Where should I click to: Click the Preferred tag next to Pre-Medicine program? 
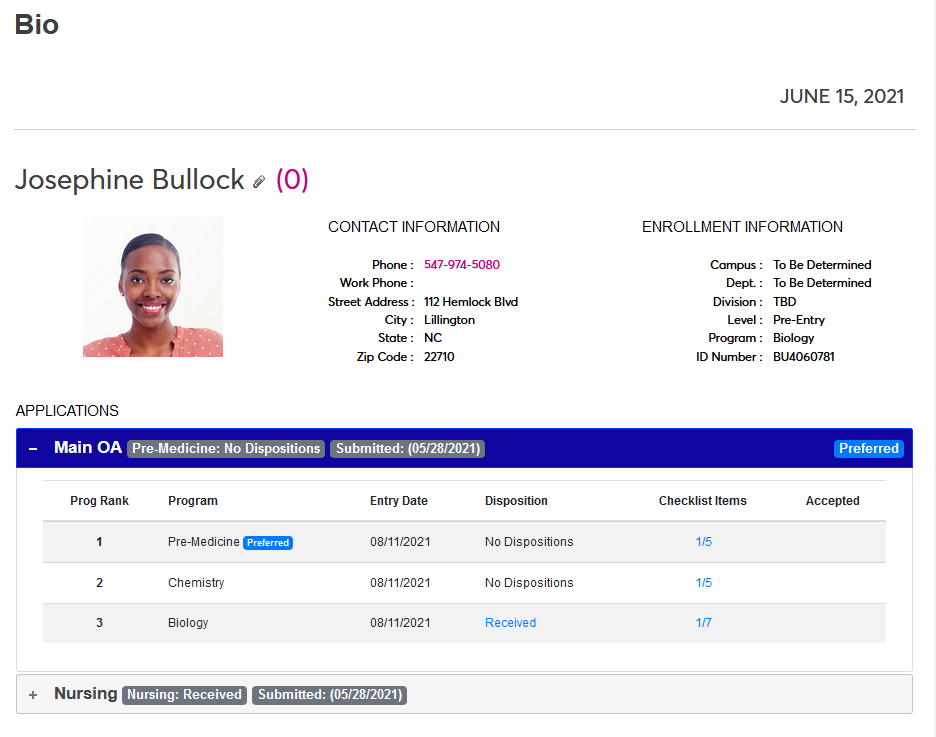(x=267, y=542)
